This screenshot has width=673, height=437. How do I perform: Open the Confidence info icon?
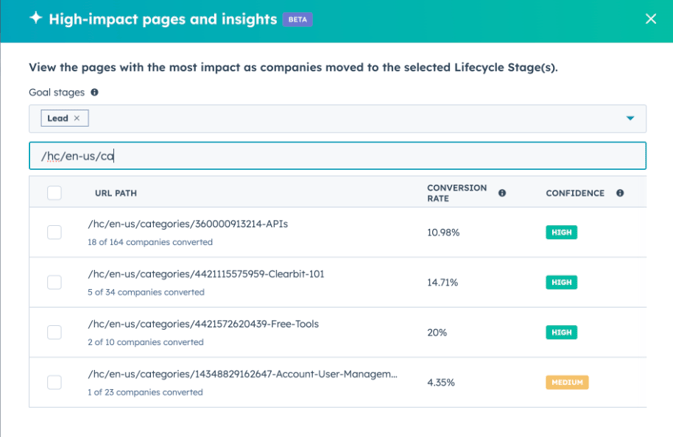(x=620, y=193)
